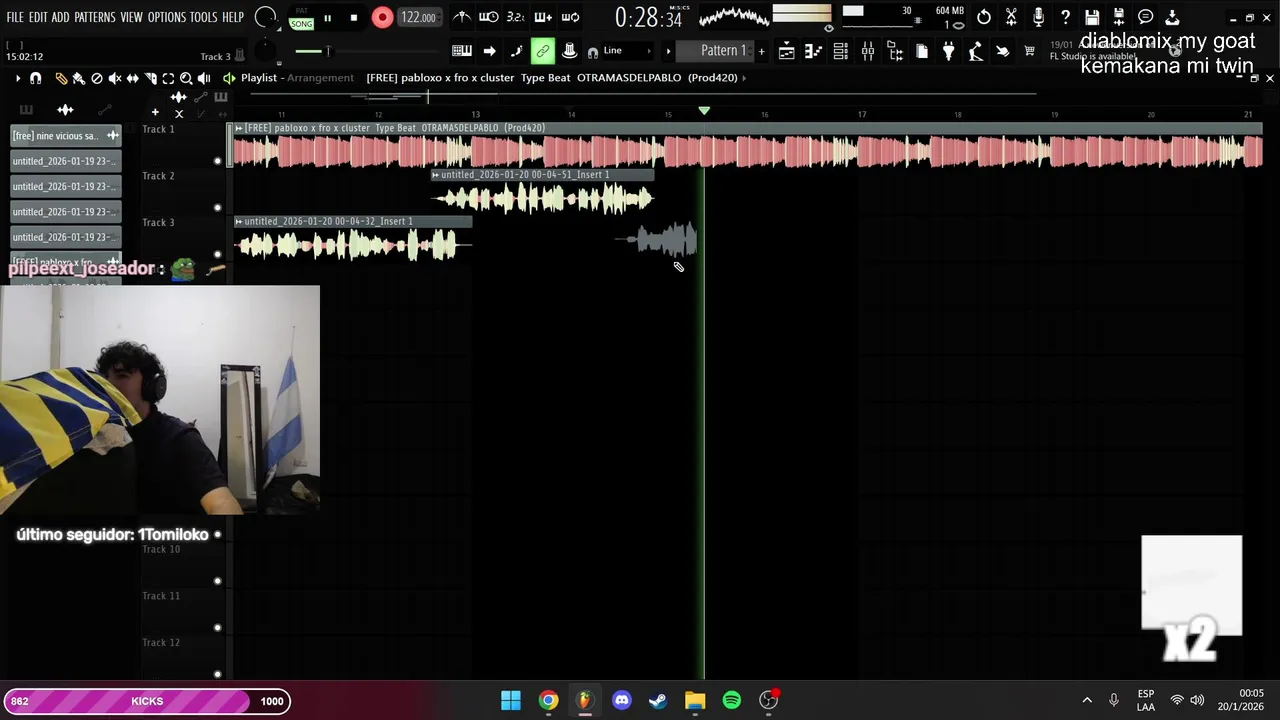Toggle the green link-to-controller icon

tap(543, 51)
